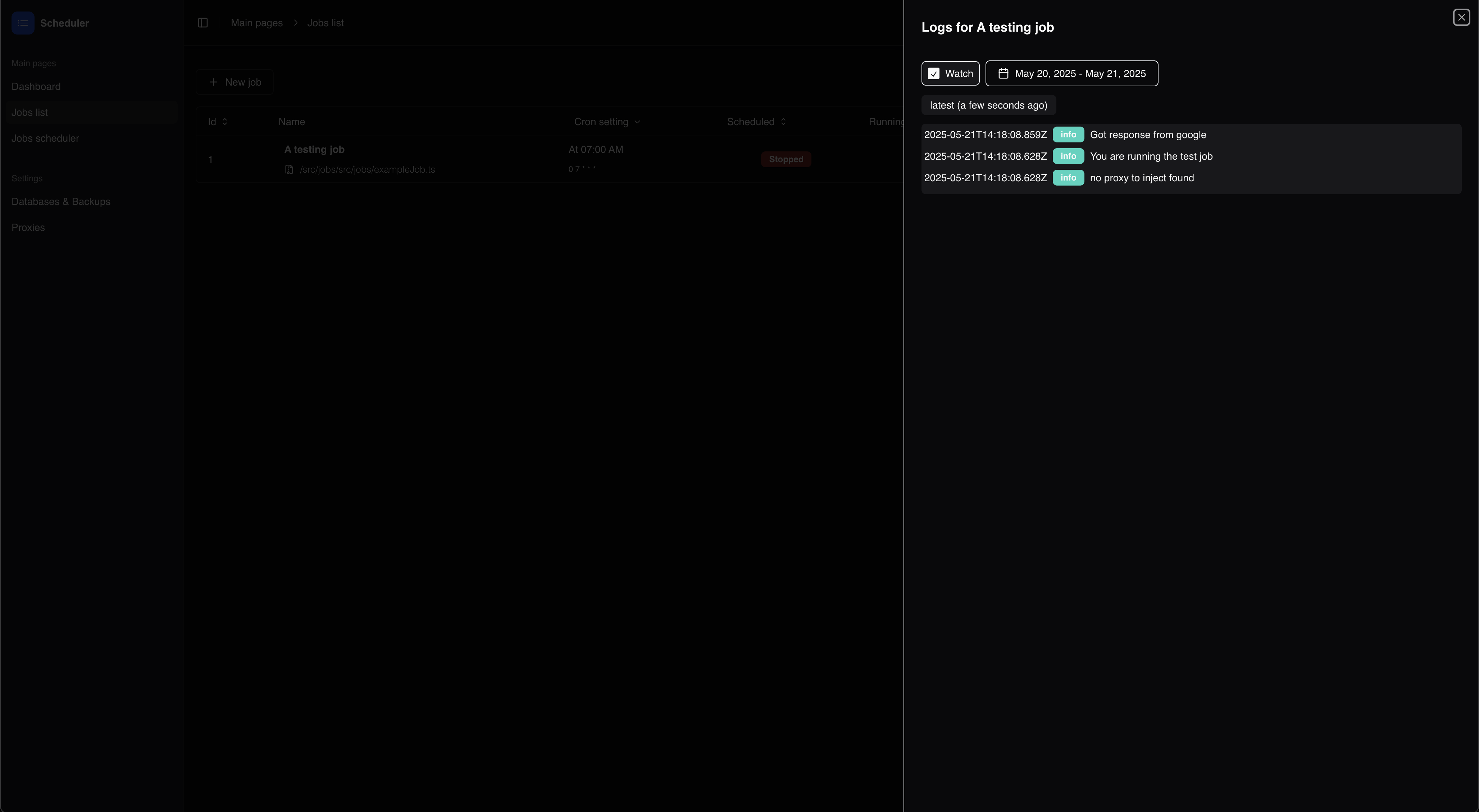Sort the table by Id column

pos(218,122)
